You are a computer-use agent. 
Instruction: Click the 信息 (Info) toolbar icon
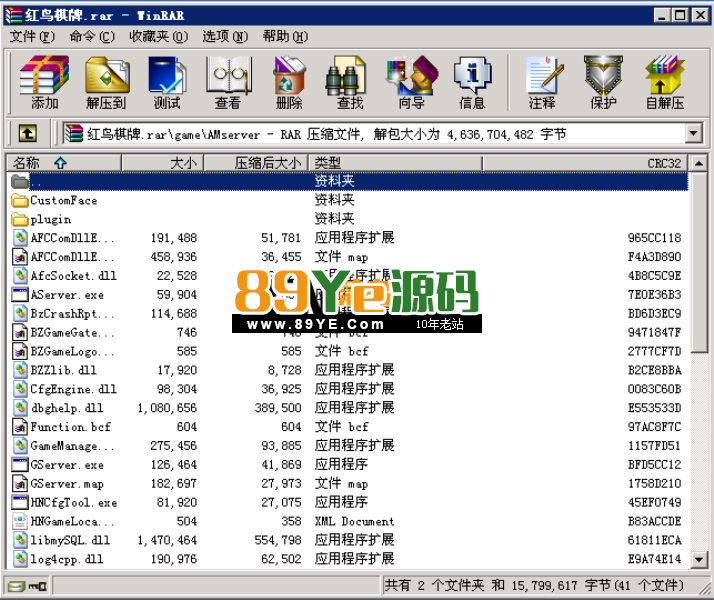coord(472,82)
